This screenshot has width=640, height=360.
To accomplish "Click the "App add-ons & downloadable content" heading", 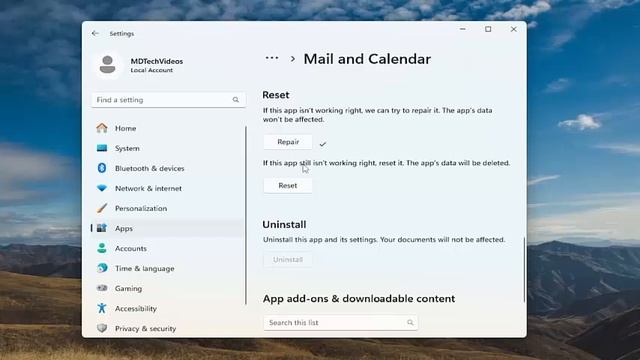I will click(x=359, y=298).
